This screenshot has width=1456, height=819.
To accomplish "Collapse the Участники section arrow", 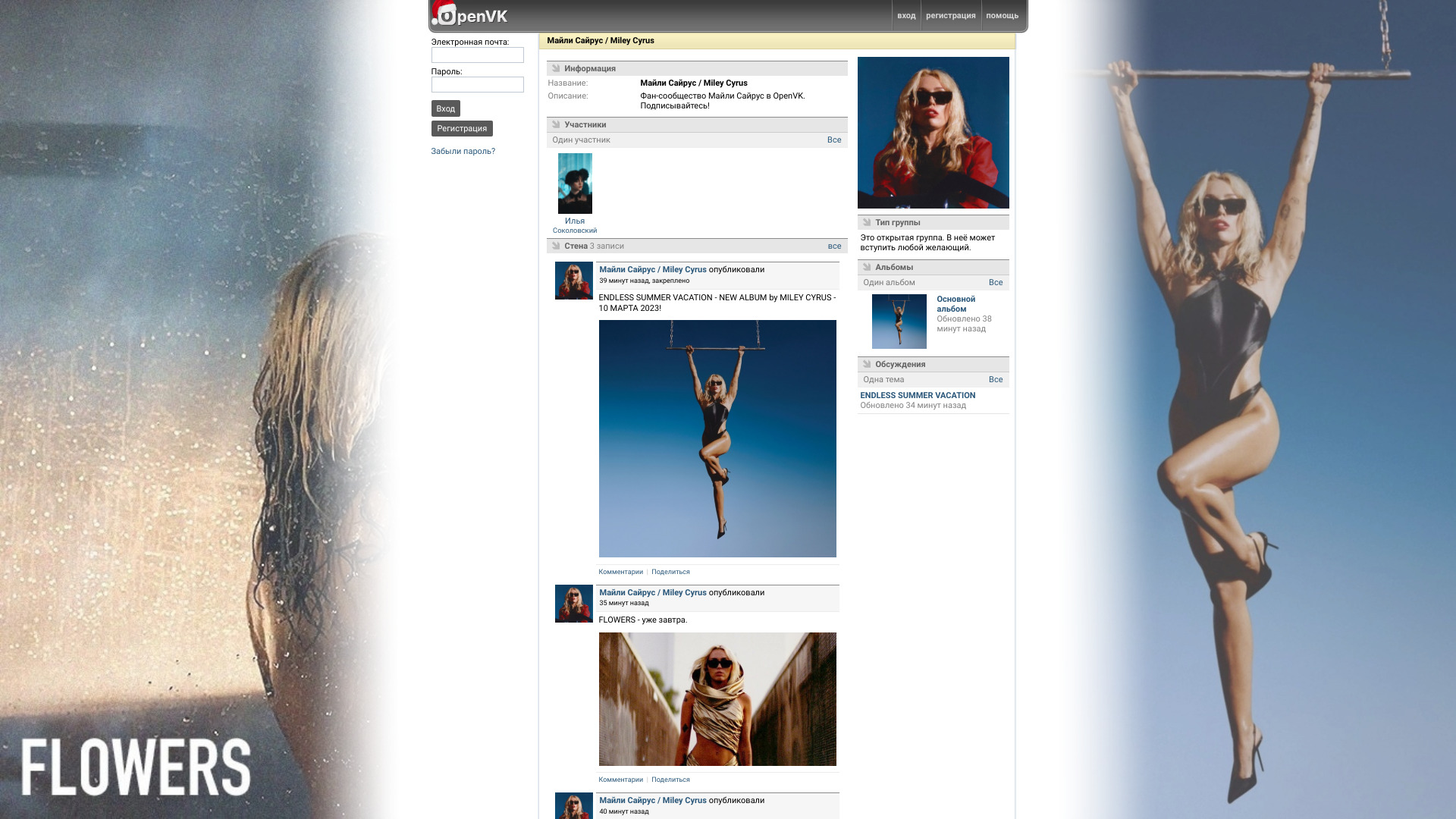I will coord(556,124).
